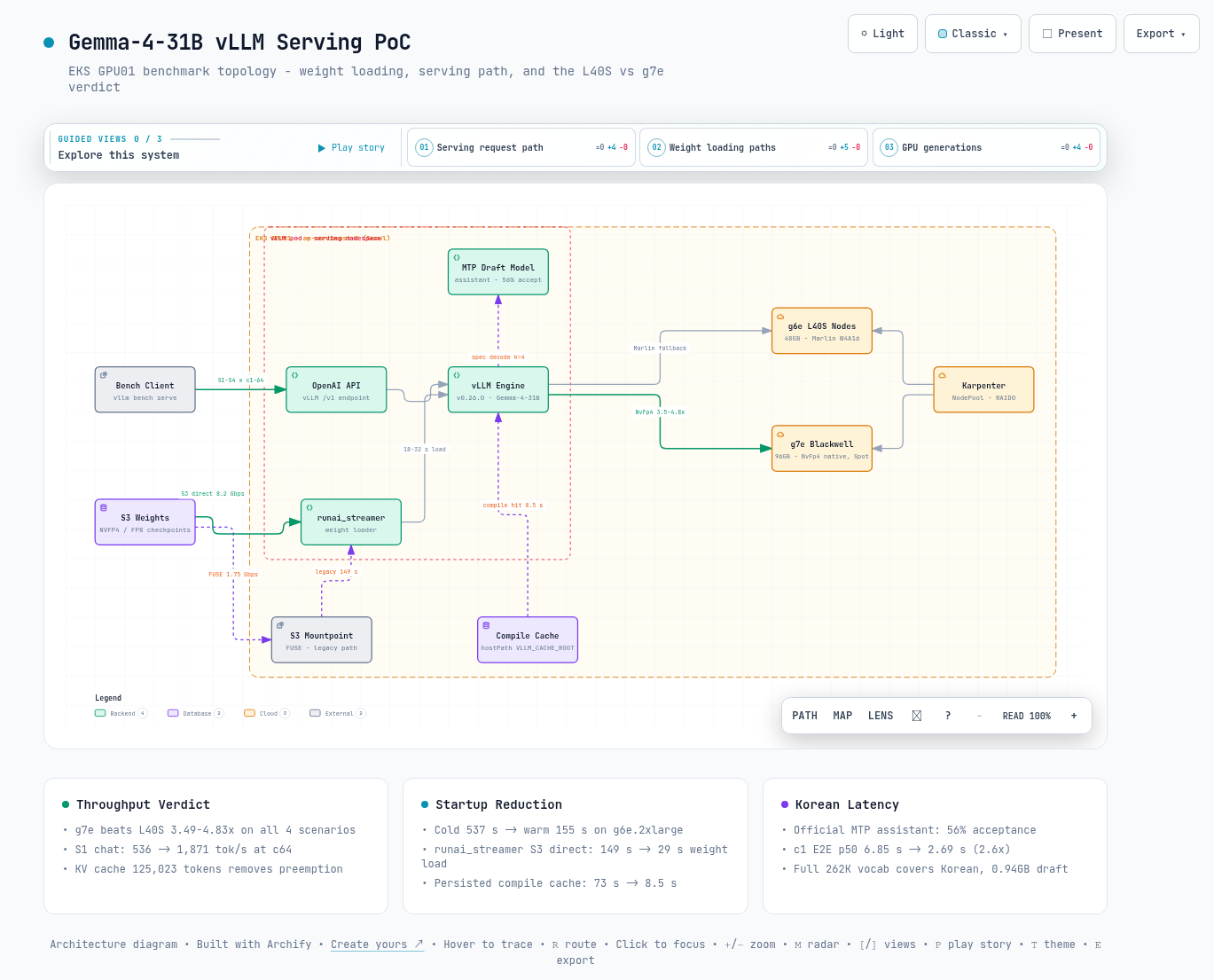The height and width of the screenshot is (980, 1214).
Task: Toggle the Backend legend filter
Action: click(121, 713)
